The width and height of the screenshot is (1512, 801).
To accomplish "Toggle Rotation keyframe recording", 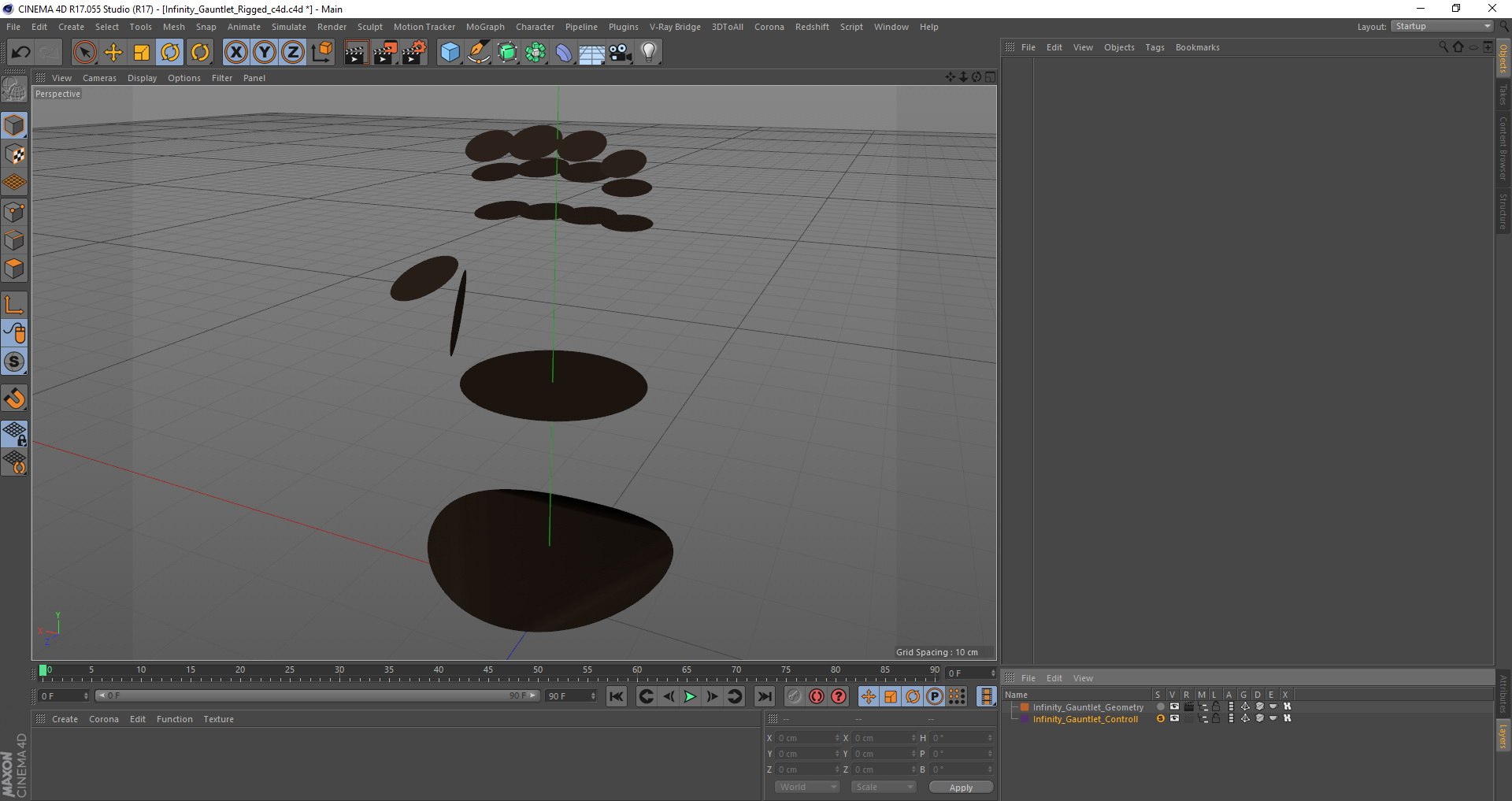I will click(913, 696).
